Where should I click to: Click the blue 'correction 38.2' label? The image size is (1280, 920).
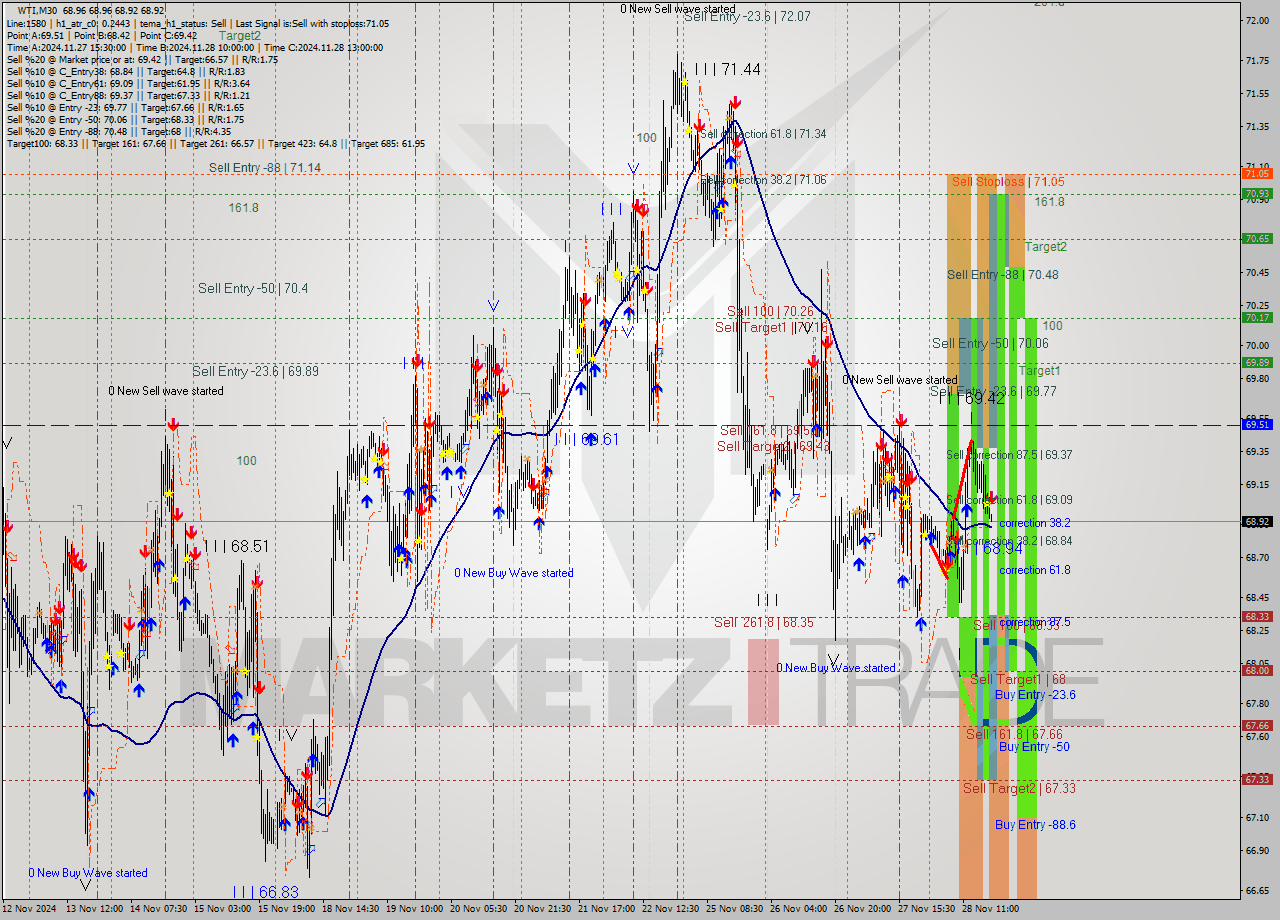tap(1035, 522)
